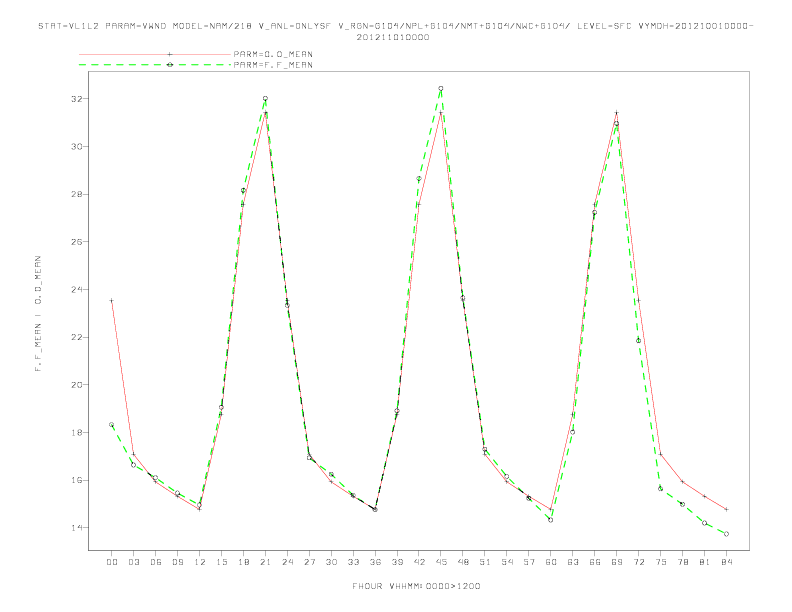Viewport: 792px width, 612px height.
Task: Click y-axis tick label 14
Action: (76, 528)
